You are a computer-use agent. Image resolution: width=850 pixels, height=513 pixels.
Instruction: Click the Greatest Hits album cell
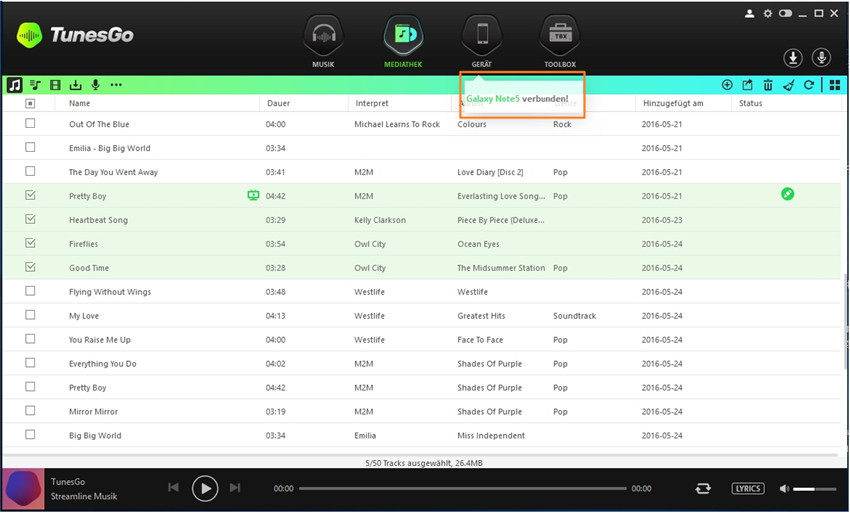481,316
